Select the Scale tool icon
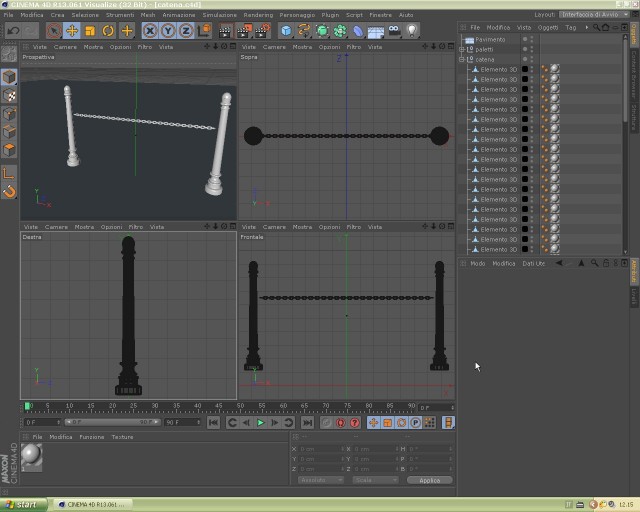640x512 pixels. pyautogui.click(x=90, y=31)
